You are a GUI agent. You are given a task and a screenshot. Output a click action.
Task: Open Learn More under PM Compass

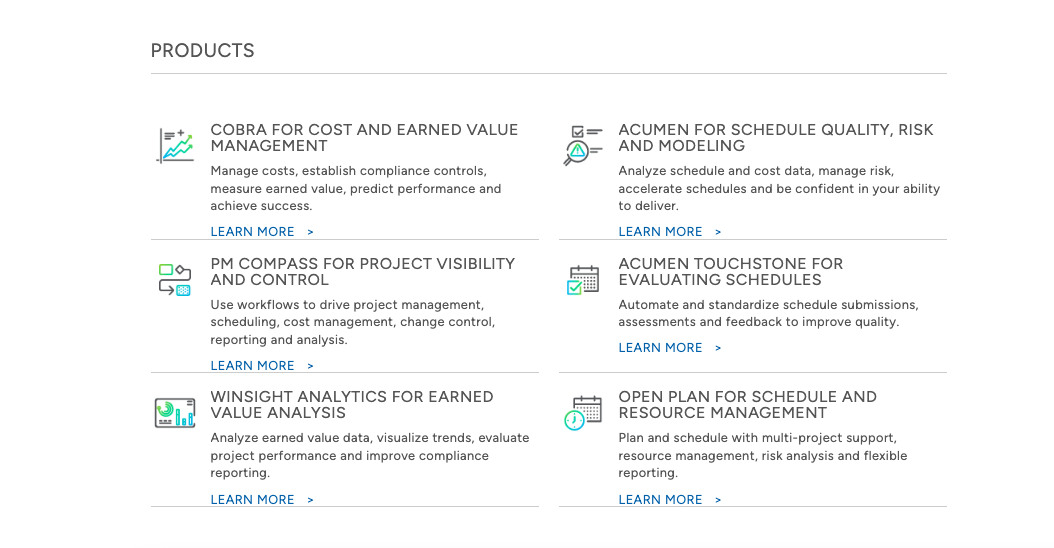pyautogui.click(x=262, y=365)
